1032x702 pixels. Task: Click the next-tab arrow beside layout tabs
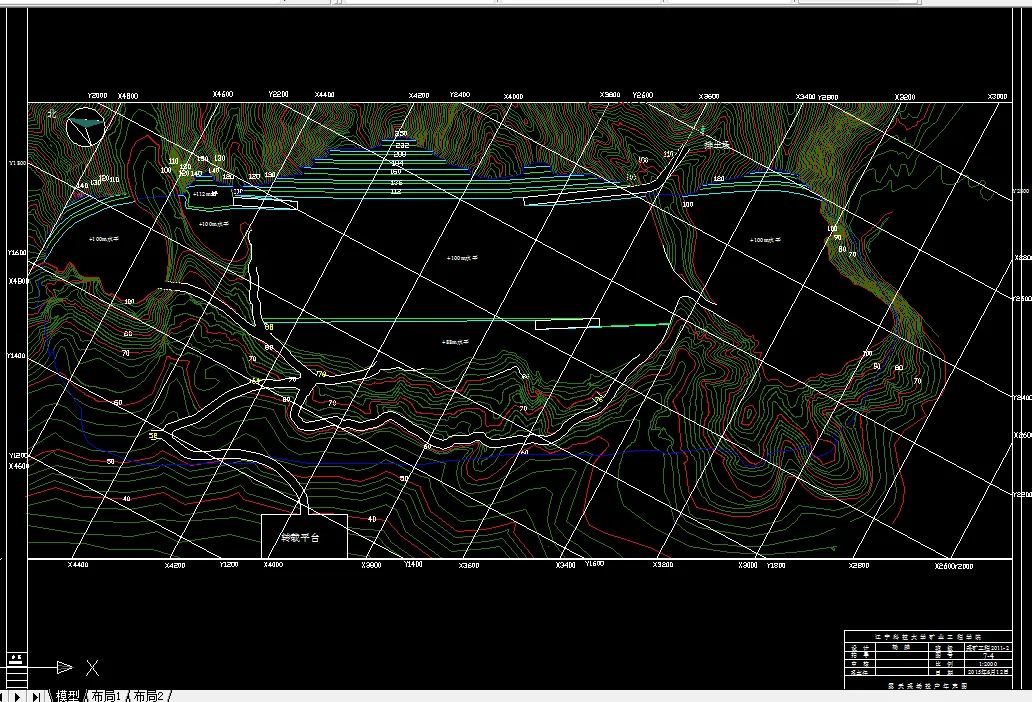18,696
